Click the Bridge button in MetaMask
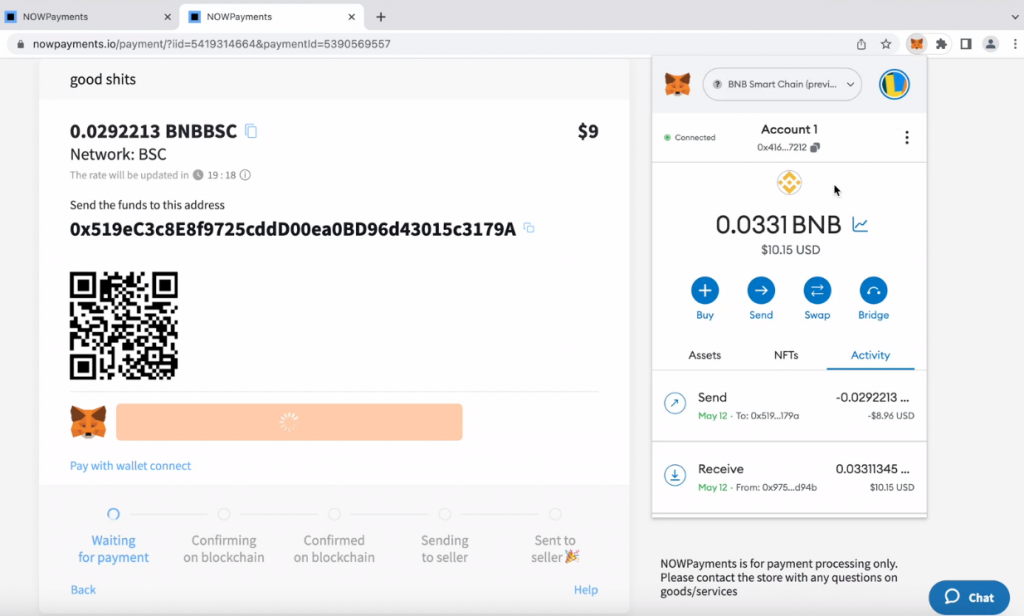Image resolution: width=1024 pixels, height=616 pixels. pos(873,299)
